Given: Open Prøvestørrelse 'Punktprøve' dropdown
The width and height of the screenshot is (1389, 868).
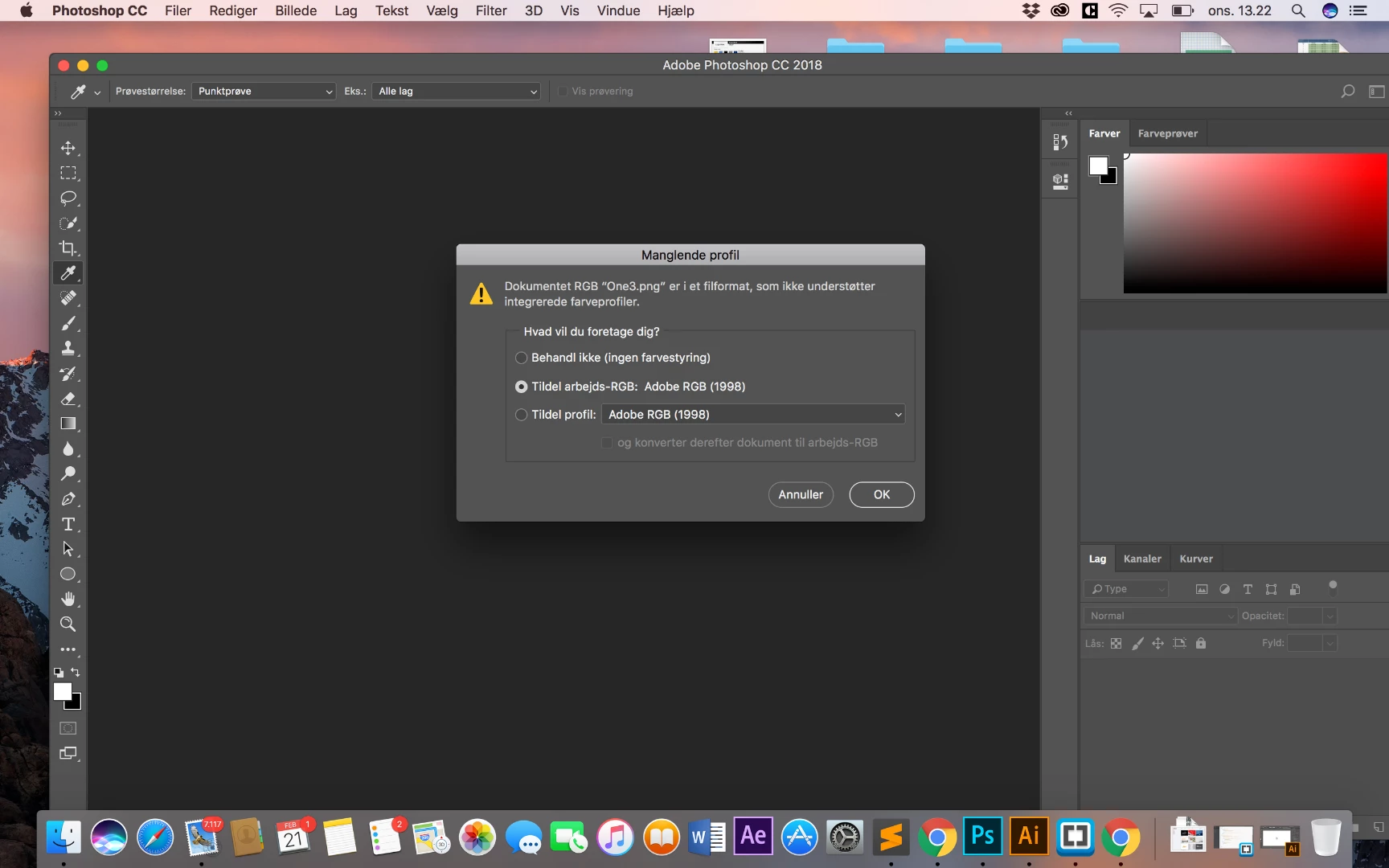Looking at the screenshot, I should (264, 91).
